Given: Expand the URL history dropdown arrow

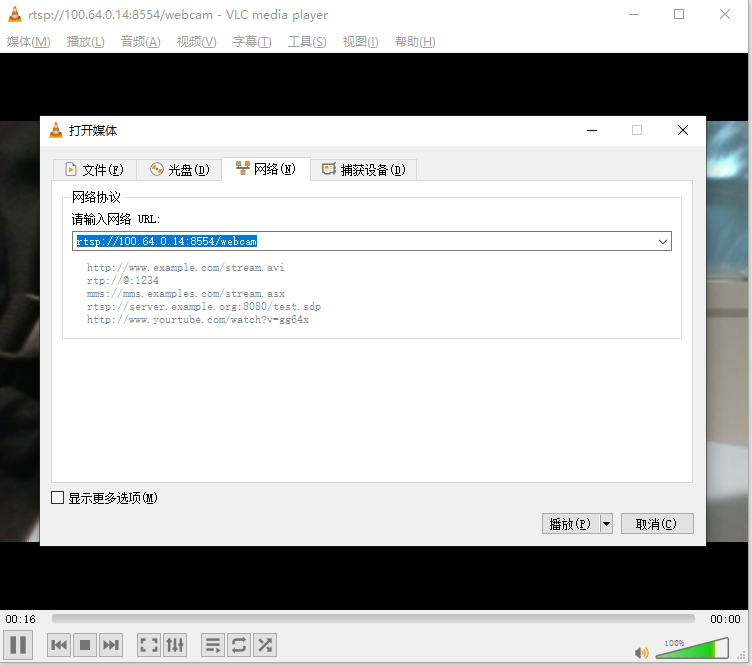Looking at the screenshot, I should (663, 242).
